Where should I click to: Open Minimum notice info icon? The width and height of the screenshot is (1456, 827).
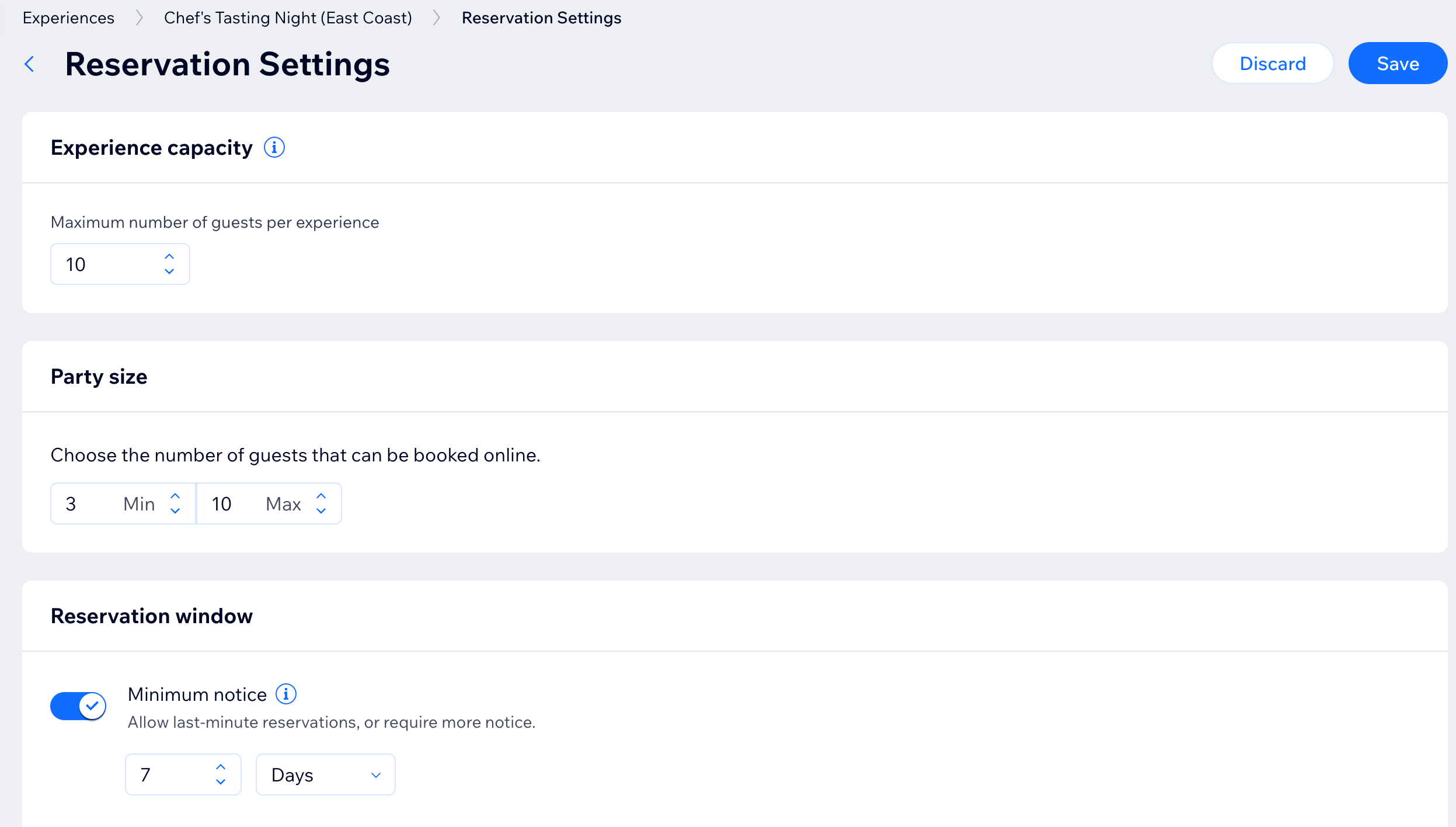click(x=285, y=694)
